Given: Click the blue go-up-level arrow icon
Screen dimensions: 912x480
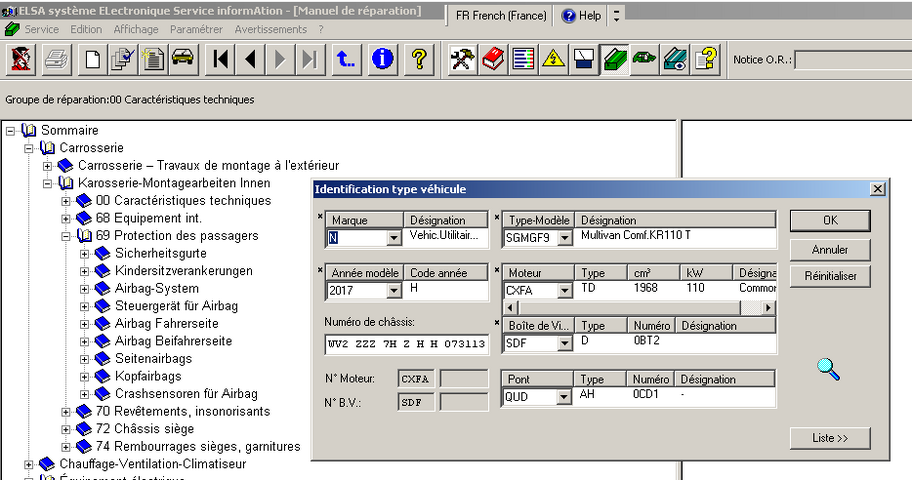Looking at the screenshot, I should tap(346, 59).
